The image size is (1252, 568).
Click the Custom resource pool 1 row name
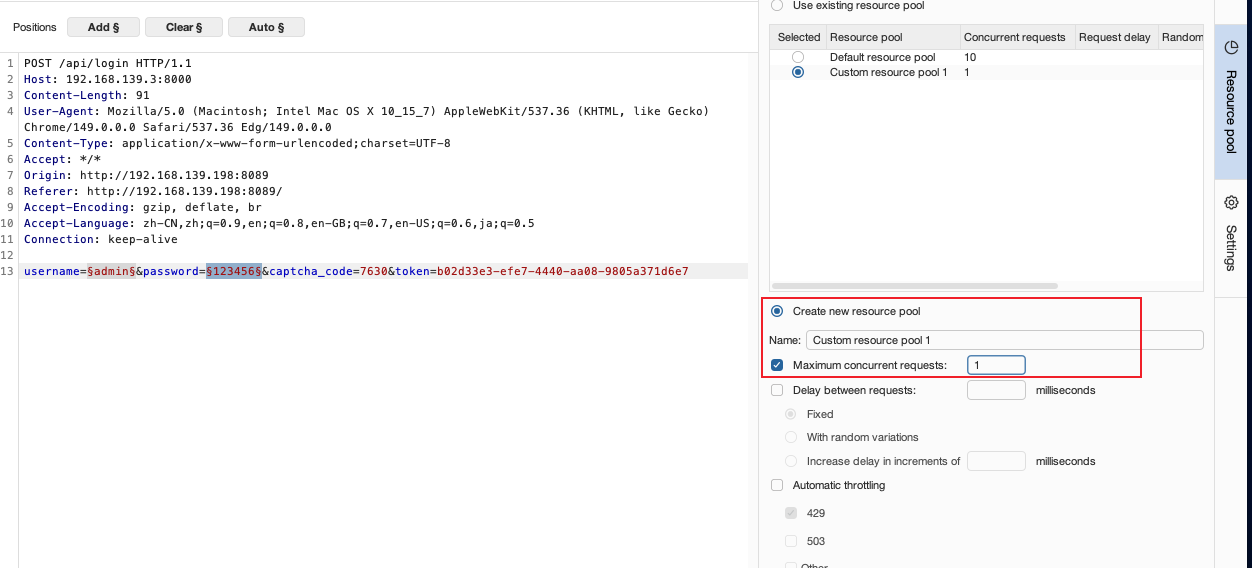pos(889,72)
